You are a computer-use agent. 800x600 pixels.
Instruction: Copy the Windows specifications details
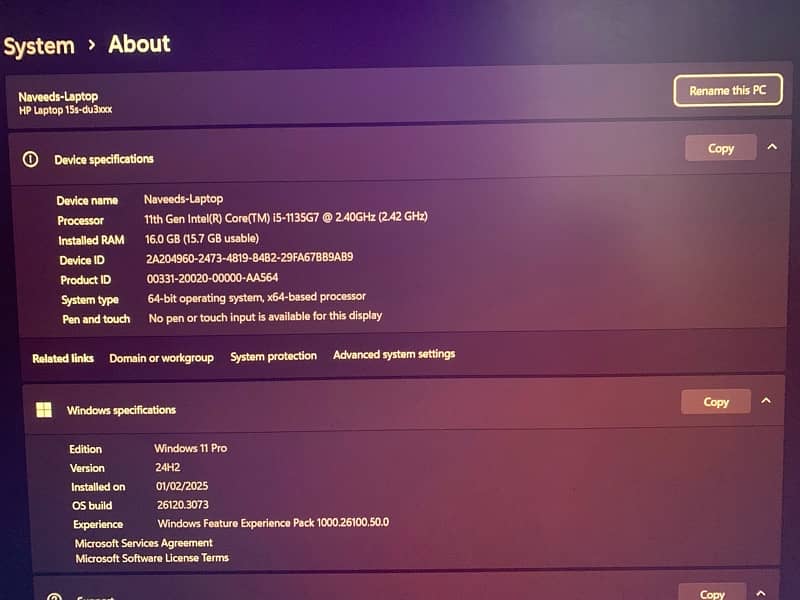point(716,402)
